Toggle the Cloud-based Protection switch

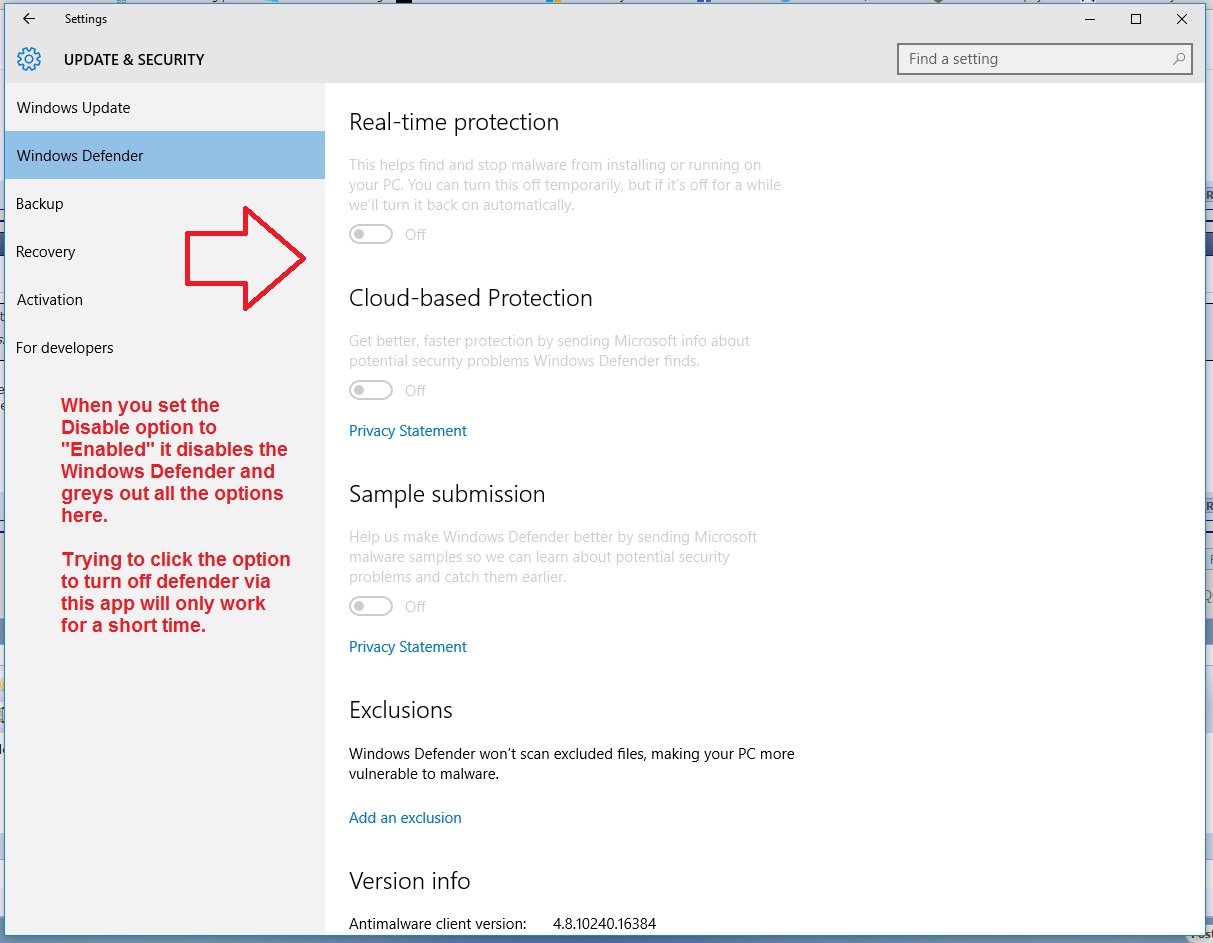click(371, 390)
